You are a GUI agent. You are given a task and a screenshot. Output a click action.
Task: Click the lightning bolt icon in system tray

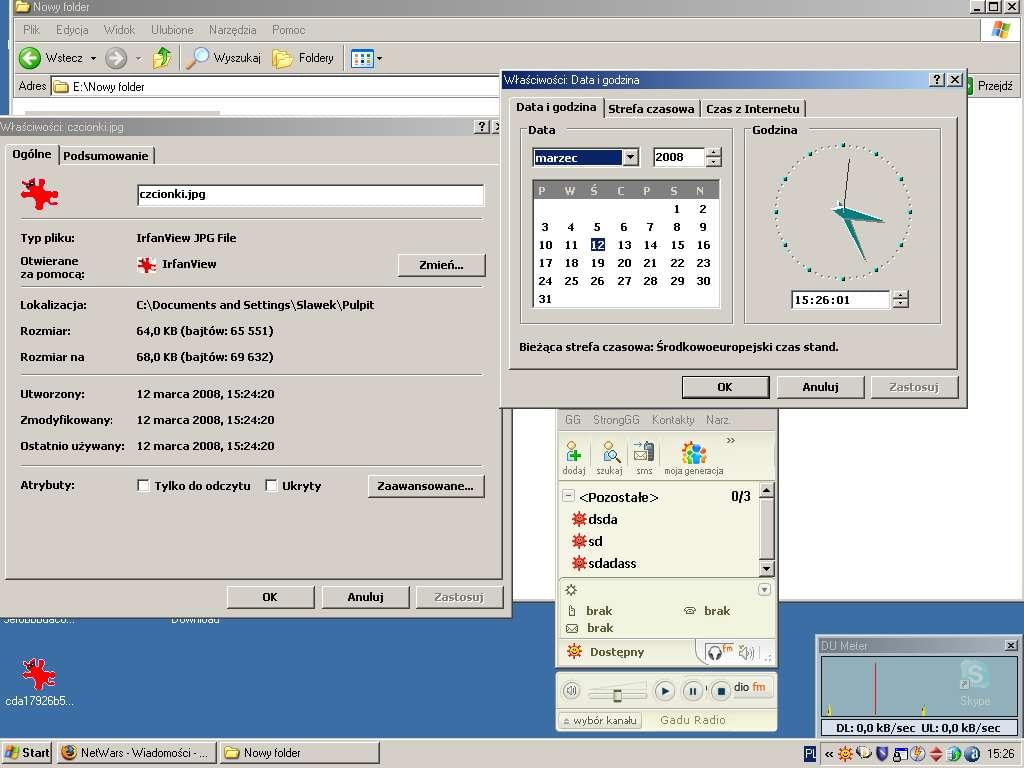[x=918, y=754]
